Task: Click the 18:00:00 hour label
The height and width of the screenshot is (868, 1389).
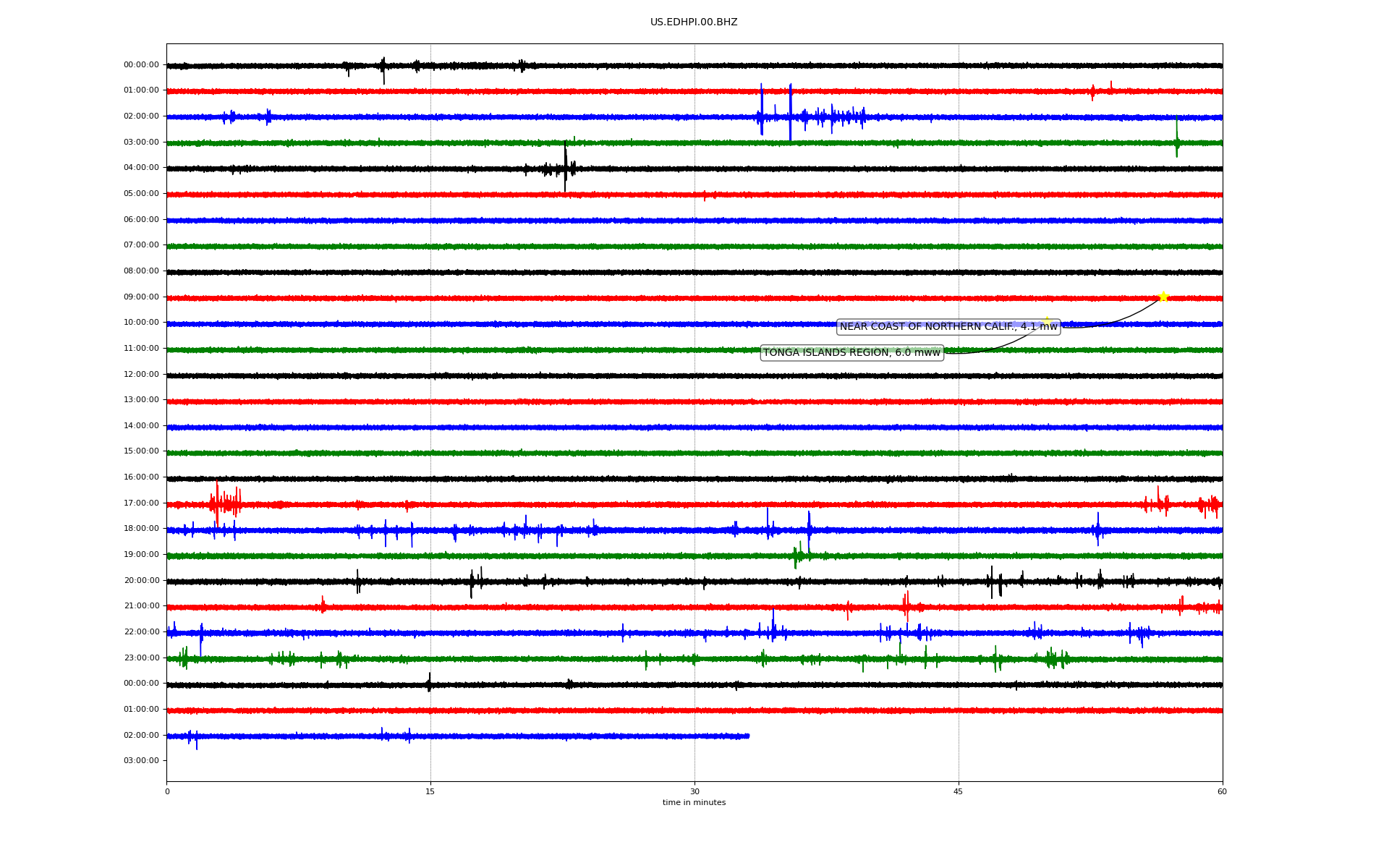Action: tap(141, 529)
